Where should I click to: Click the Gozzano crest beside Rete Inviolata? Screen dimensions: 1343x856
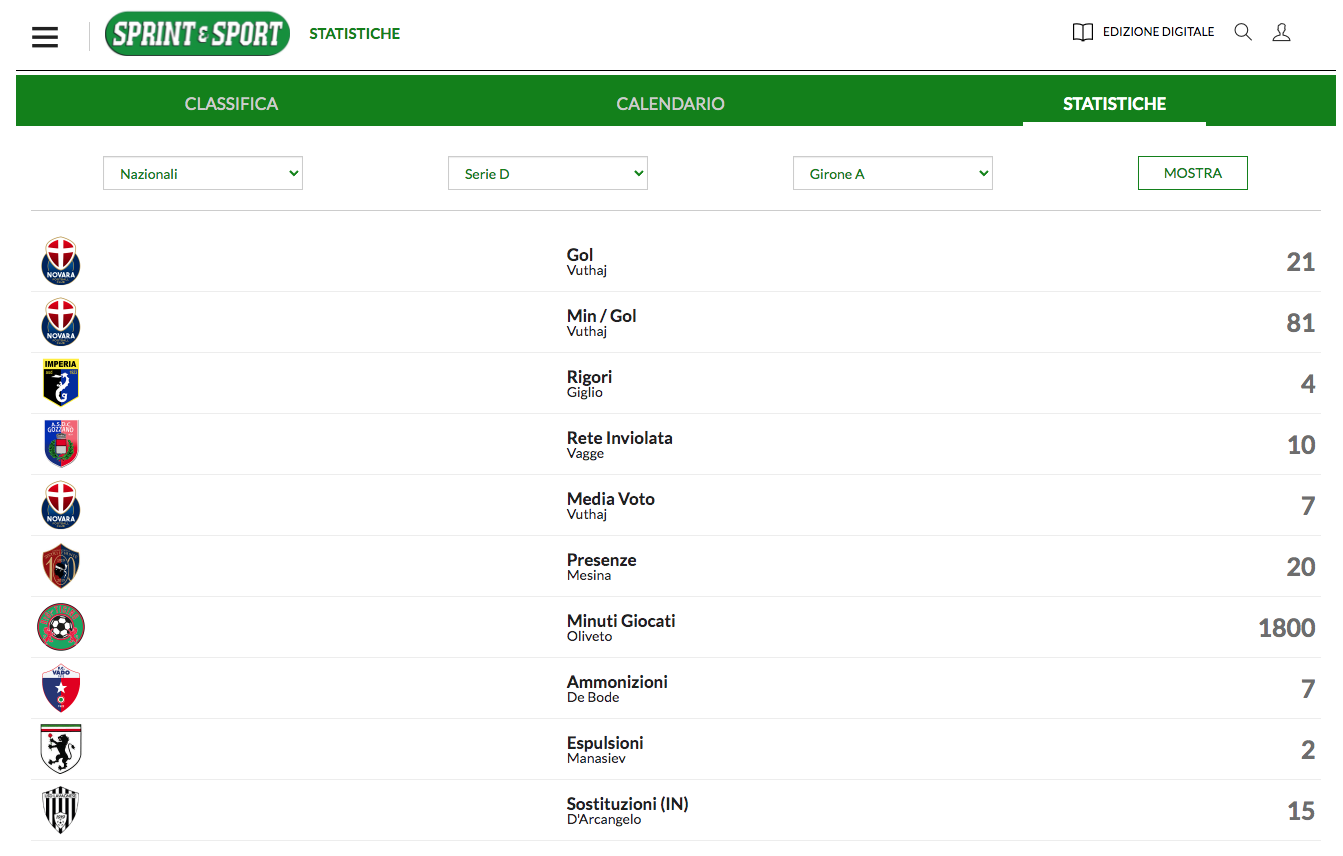[x=61, y=444]
